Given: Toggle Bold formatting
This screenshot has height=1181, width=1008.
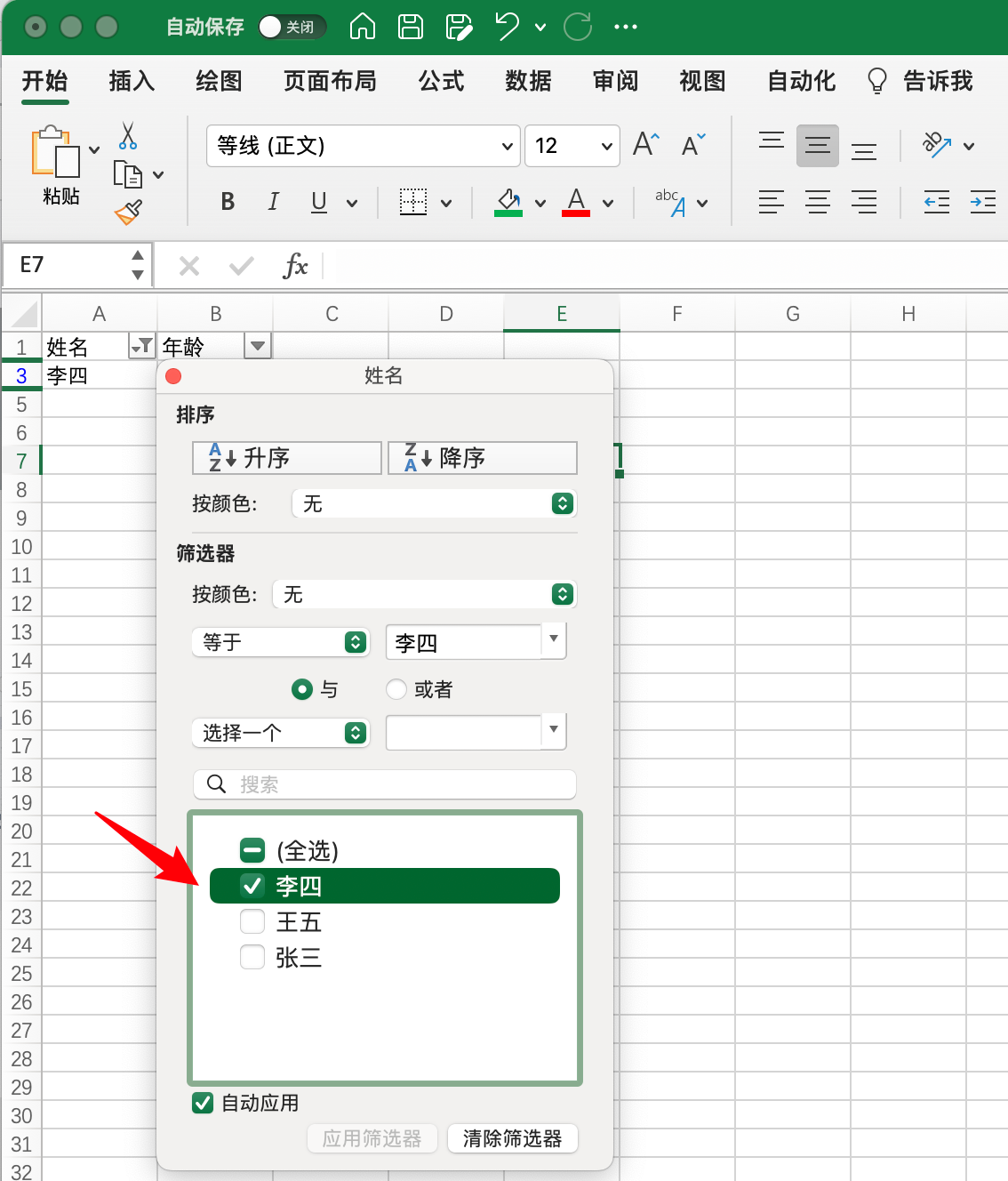Looking at the screenshot, I should tap(228, 202).
